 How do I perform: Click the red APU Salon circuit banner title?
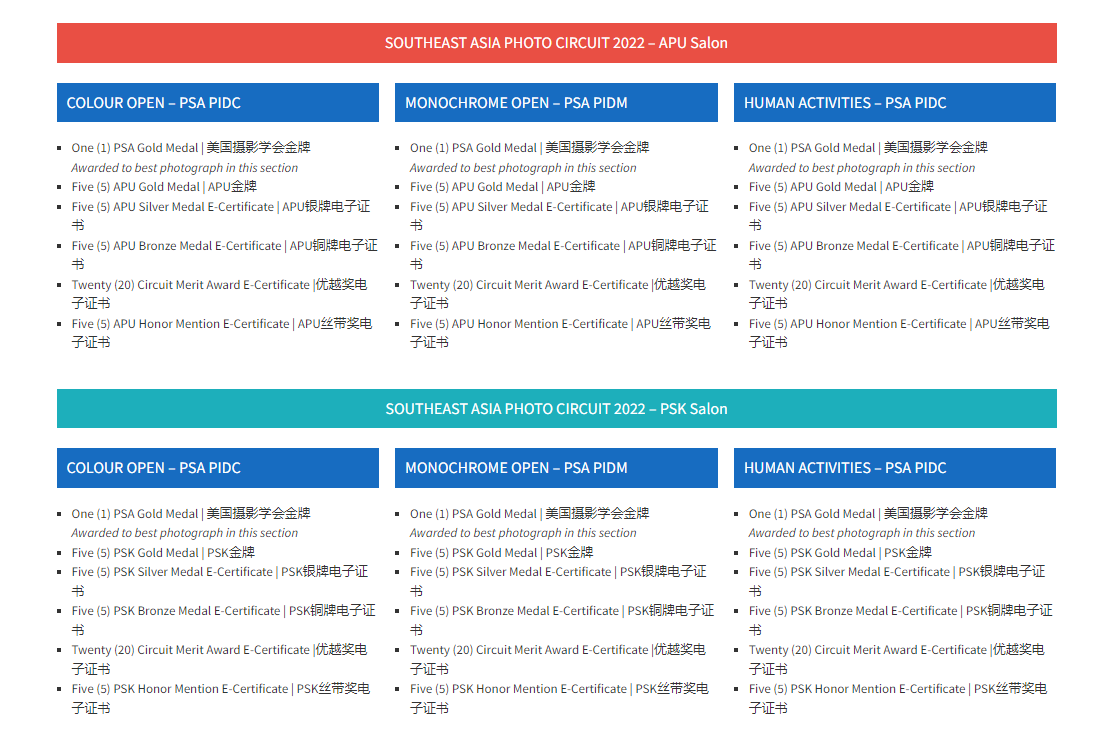556,43
